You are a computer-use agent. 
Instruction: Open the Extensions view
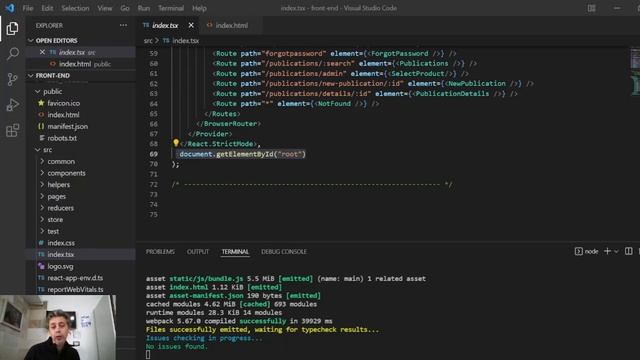click(12, 130)
